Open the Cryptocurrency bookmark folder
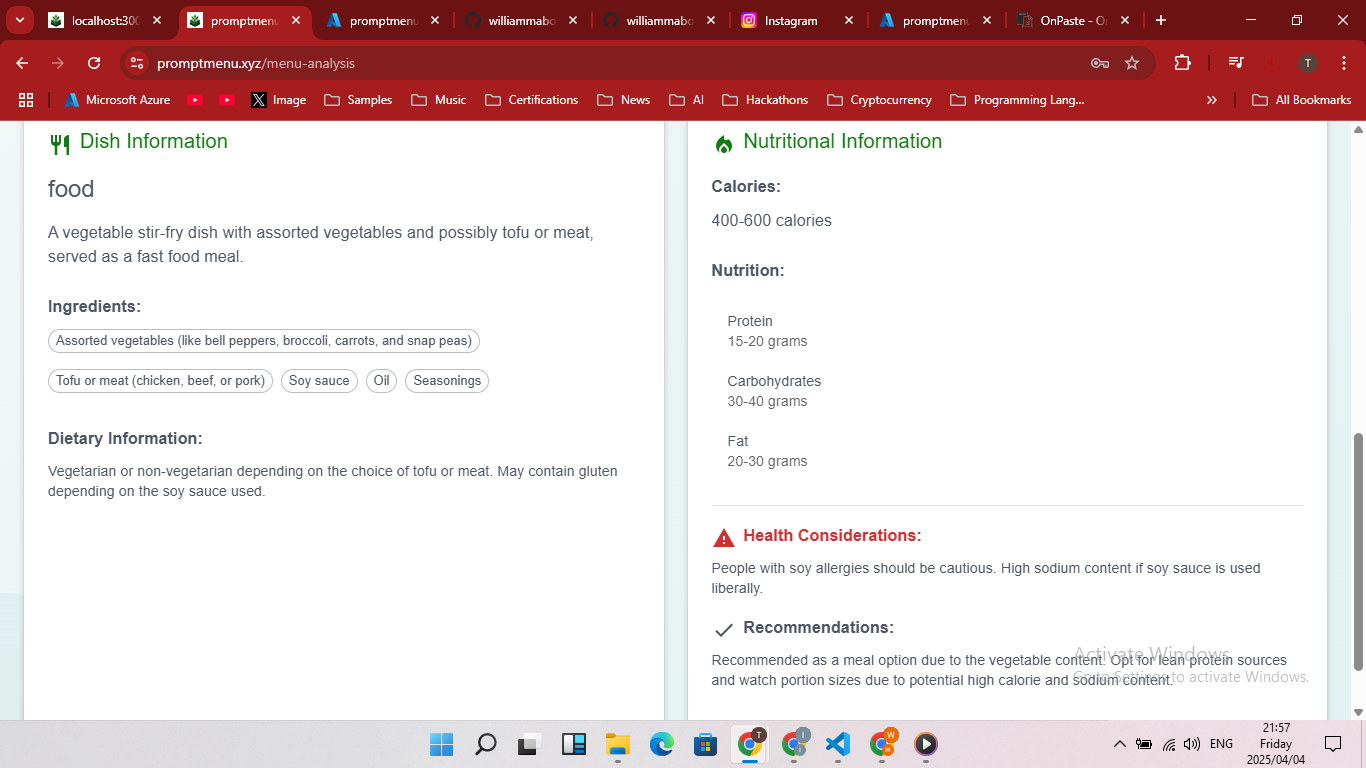Viewport: 1366px width, 768px height. (x=877, y=100)
